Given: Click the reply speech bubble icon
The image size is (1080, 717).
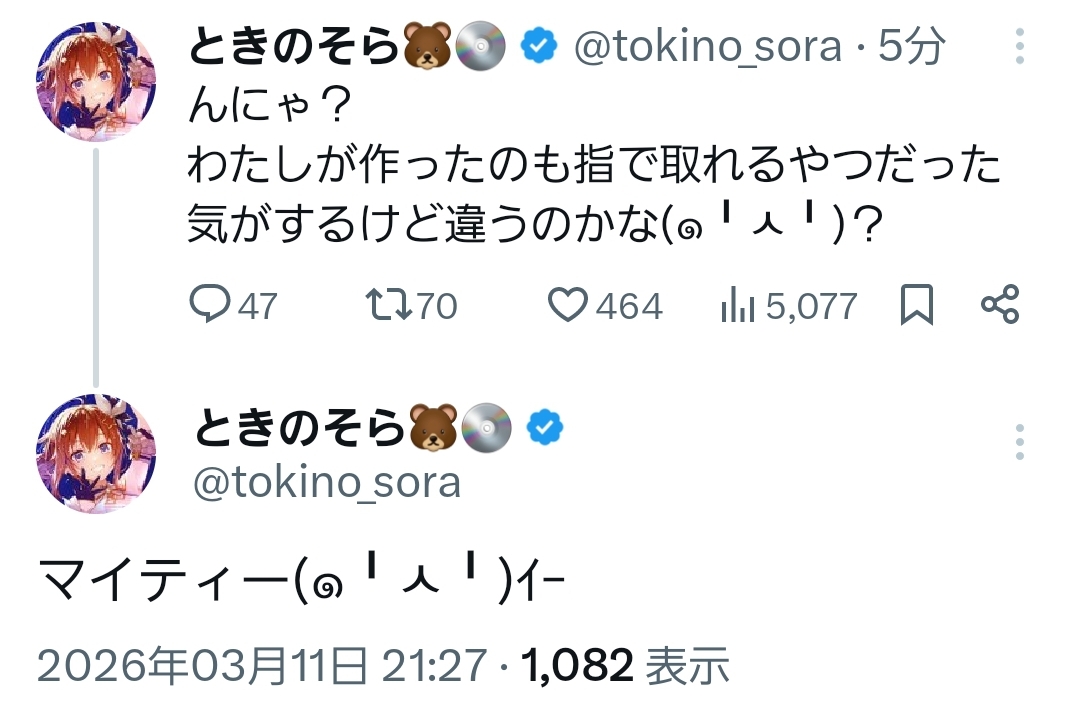Looking at the screenshot, I should [x=210, y=305].
